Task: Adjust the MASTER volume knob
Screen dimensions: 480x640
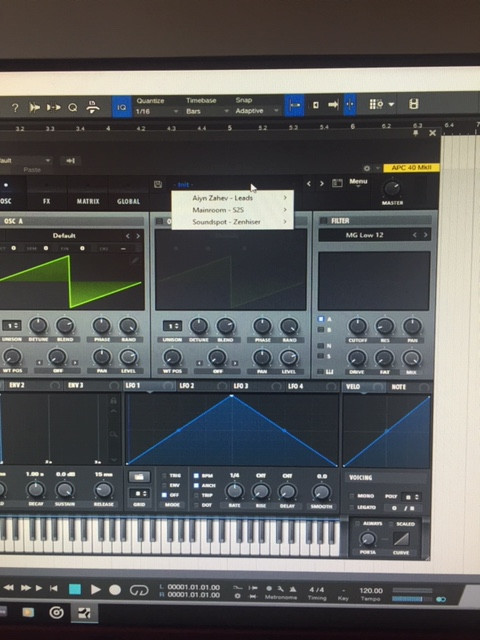Action: (x=392, y=189)
